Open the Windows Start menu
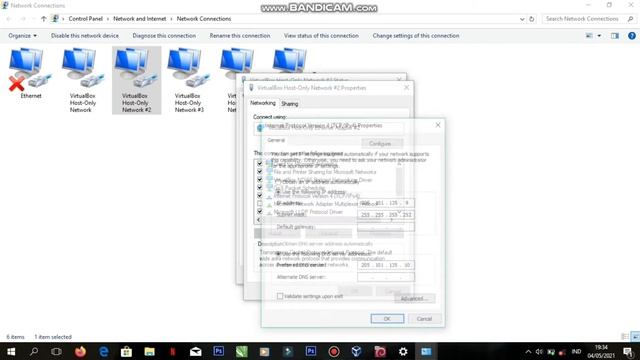This screenshot has height=360, width=640. [x=11, y=351]
